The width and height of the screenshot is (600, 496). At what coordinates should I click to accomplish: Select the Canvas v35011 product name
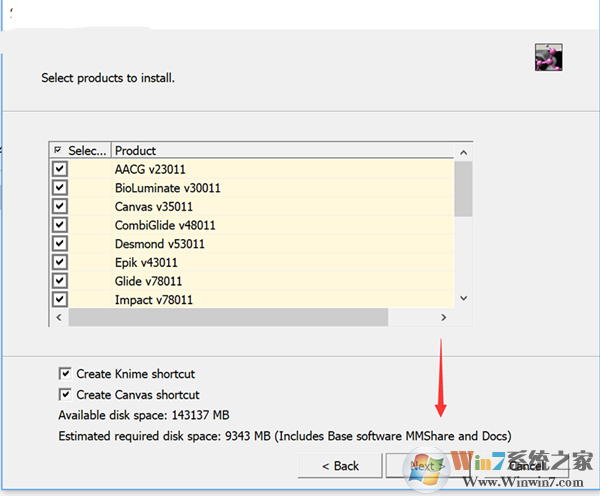(154, 207)
